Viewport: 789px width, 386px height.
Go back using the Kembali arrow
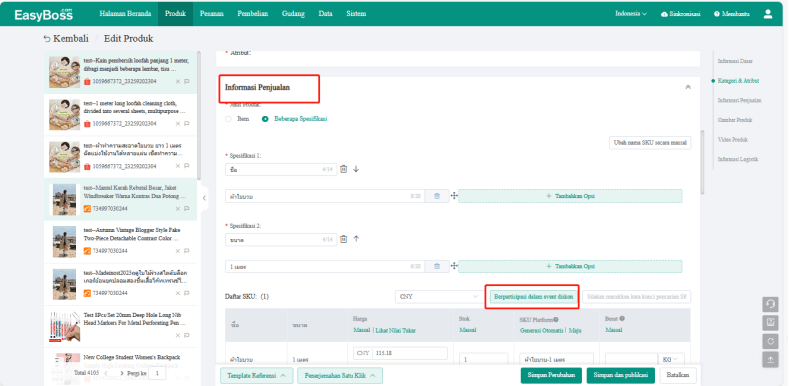pyautogui.click(x=66, y=39)
